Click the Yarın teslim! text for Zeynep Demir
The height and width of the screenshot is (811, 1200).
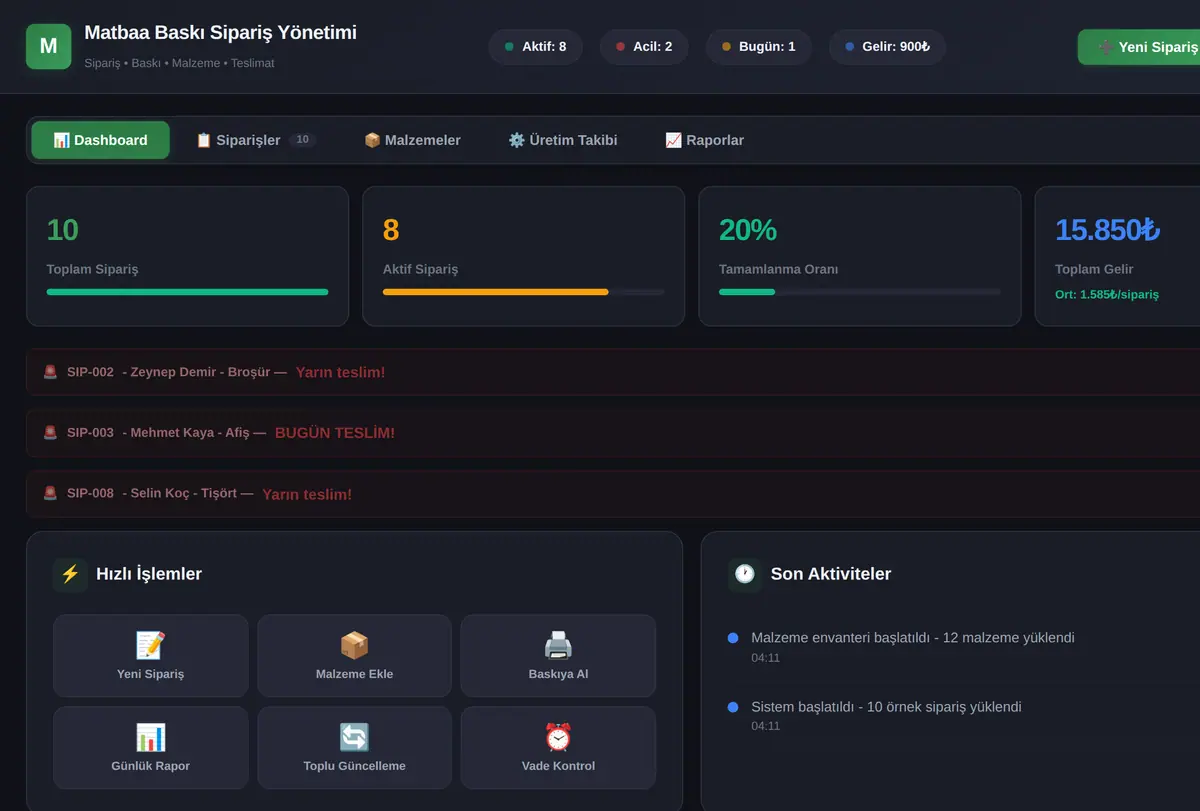click(340, 372)
